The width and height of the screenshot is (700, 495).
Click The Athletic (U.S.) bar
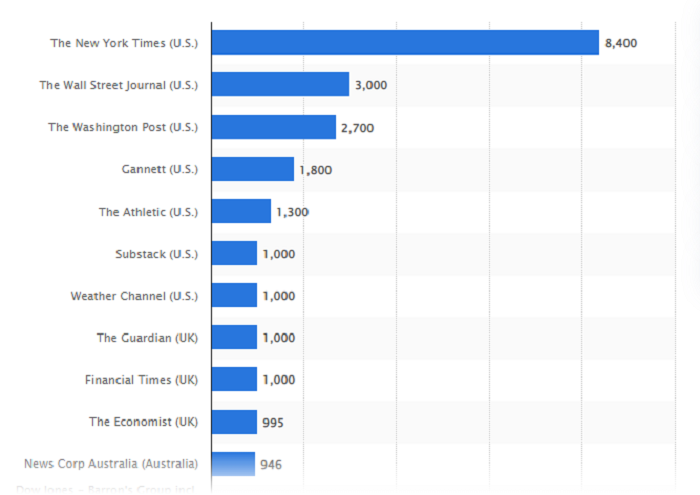(x=241, y=211)
